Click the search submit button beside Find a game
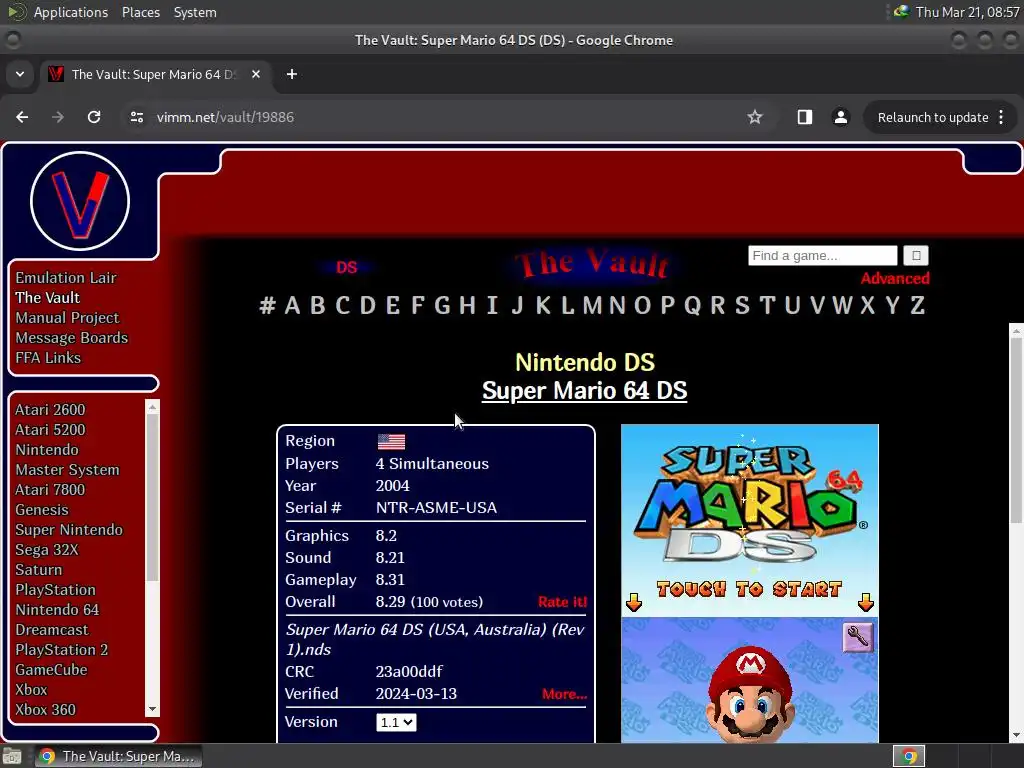The image size is (1024, 768). (916, 255)
